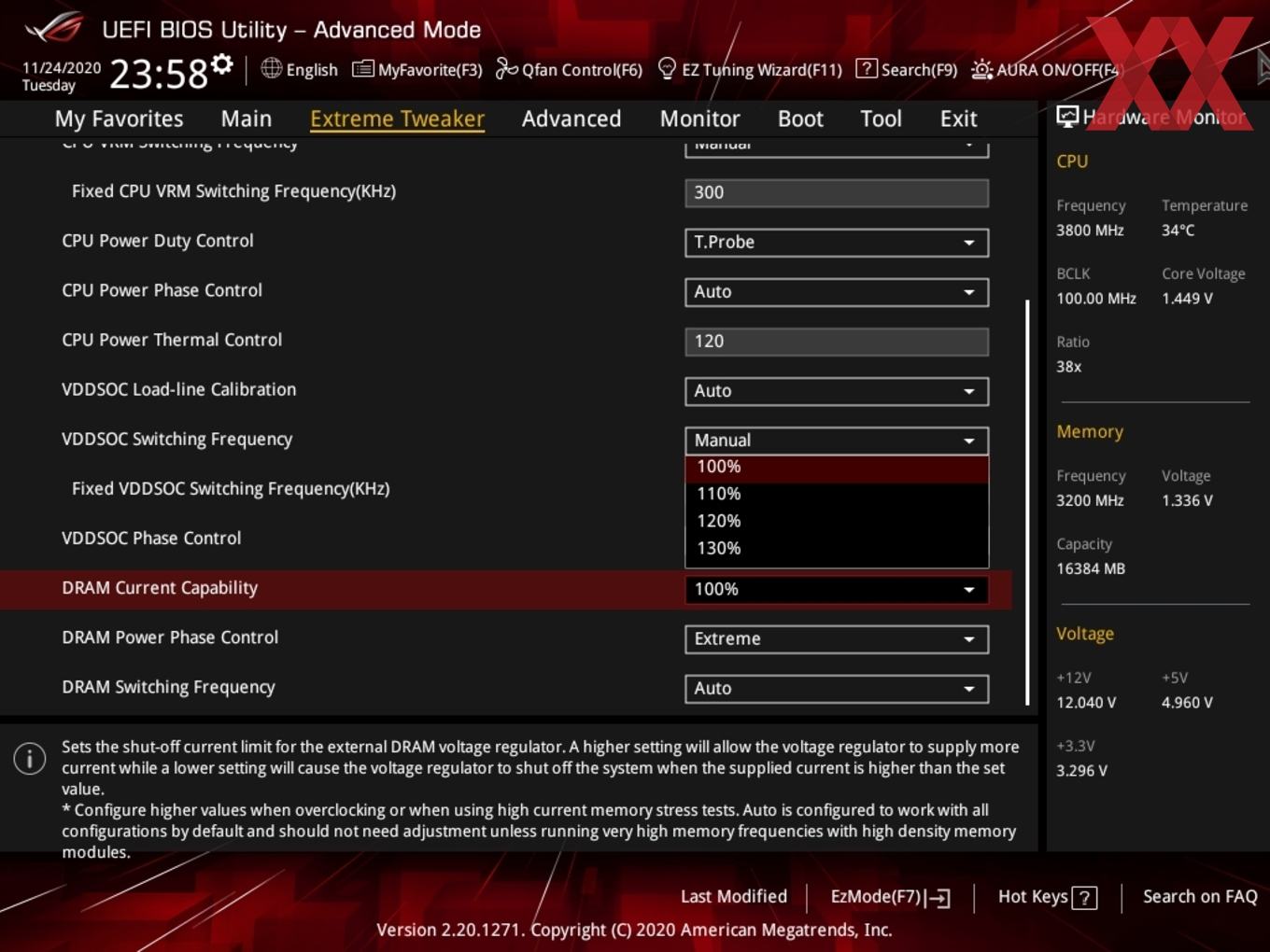Click Last Modified

pyautogui.click(x=734, y=897)
